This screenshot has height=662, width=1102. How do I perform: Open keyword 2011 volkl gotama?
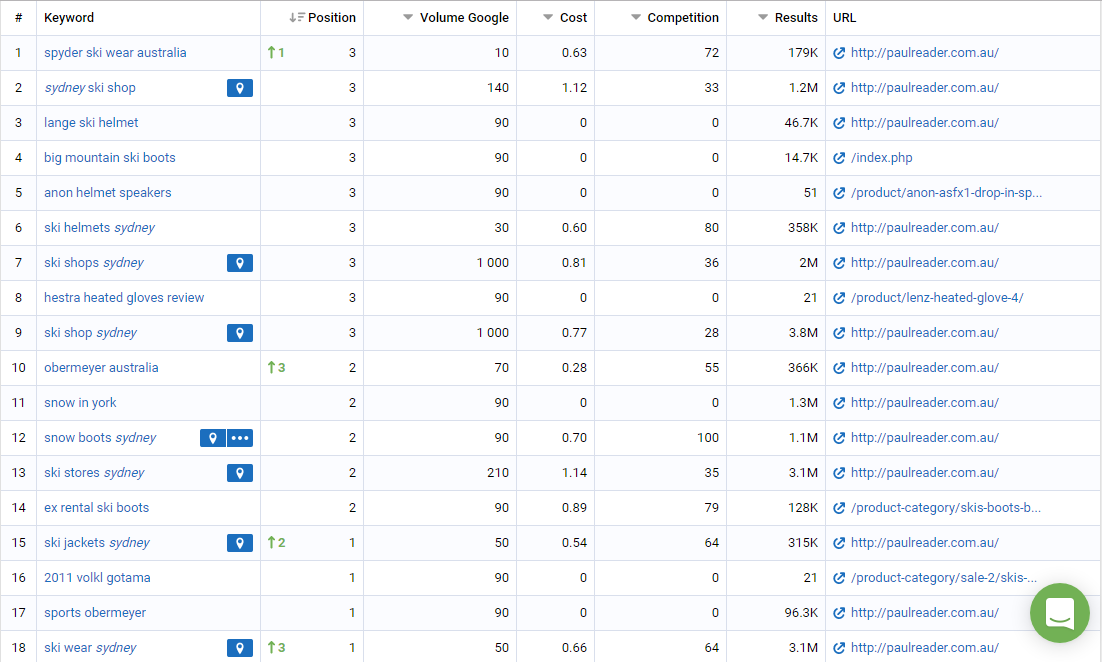(97, 578)
